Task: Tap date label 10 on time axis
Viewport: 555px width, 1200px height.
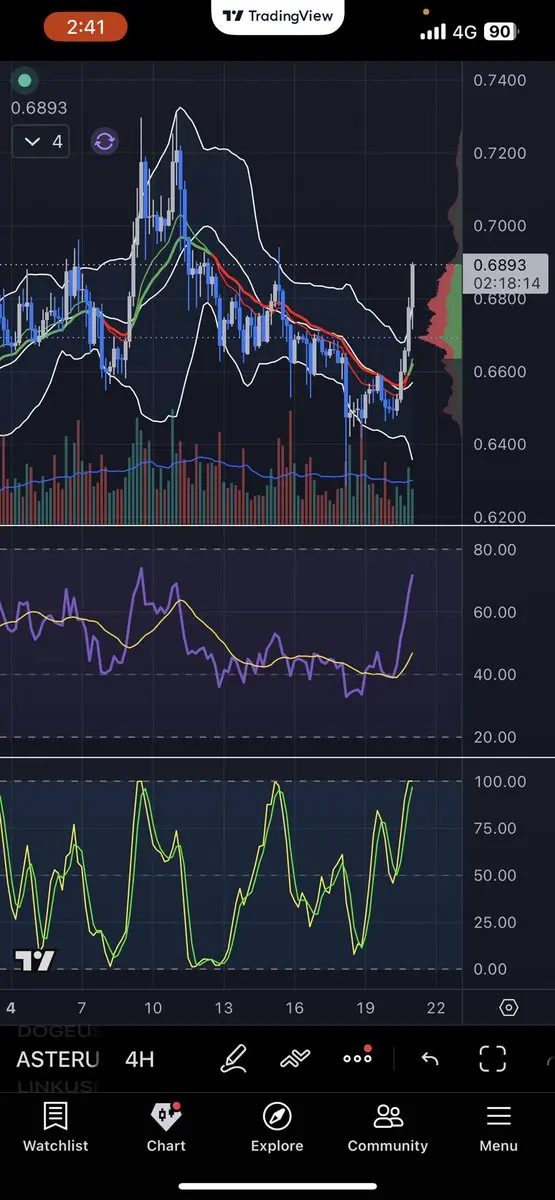Action: pyautogui.click(x=153, y=1007)
